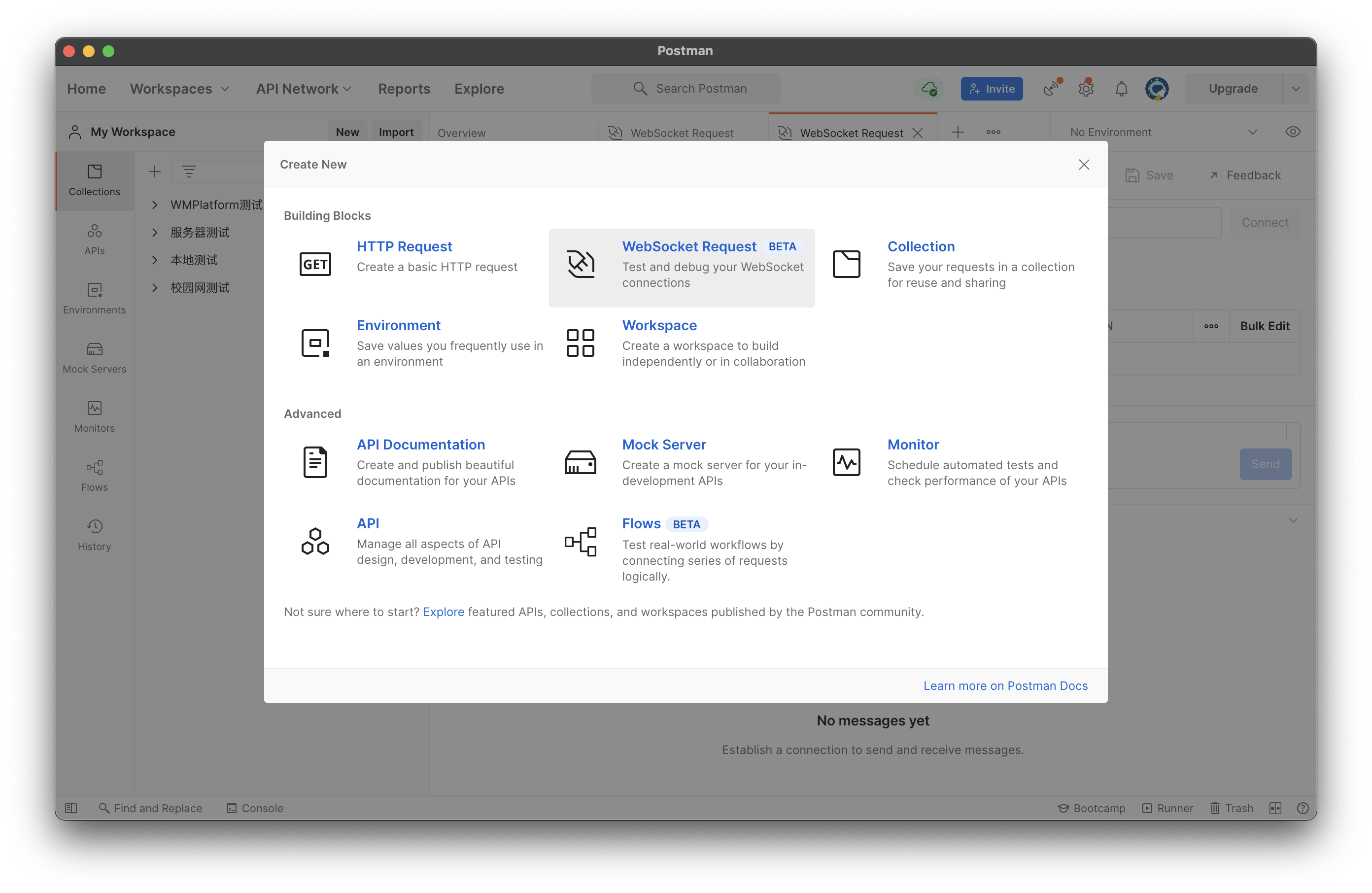Click the Search Postman field
Image resolution: width=1372 pixels, height=893 pixels.
pyautogui.click(x=686, y=89)
